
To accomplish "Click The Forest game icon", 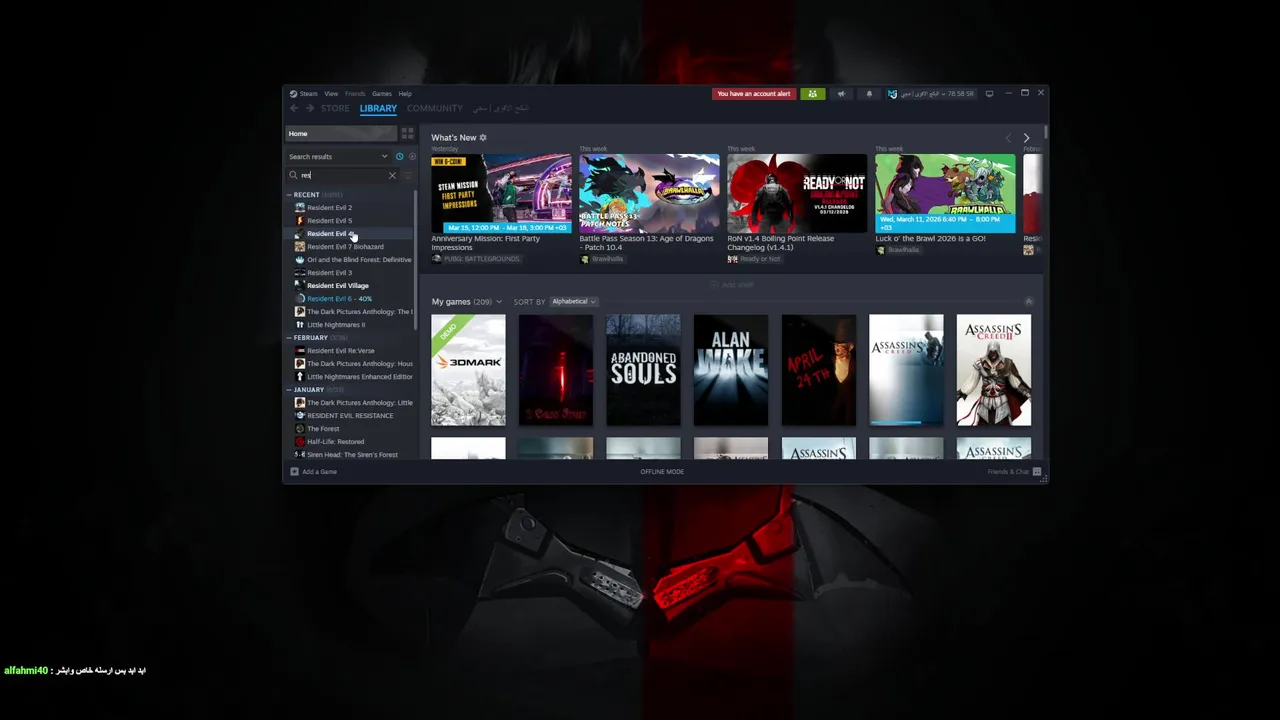I will (x=300, y=428).
